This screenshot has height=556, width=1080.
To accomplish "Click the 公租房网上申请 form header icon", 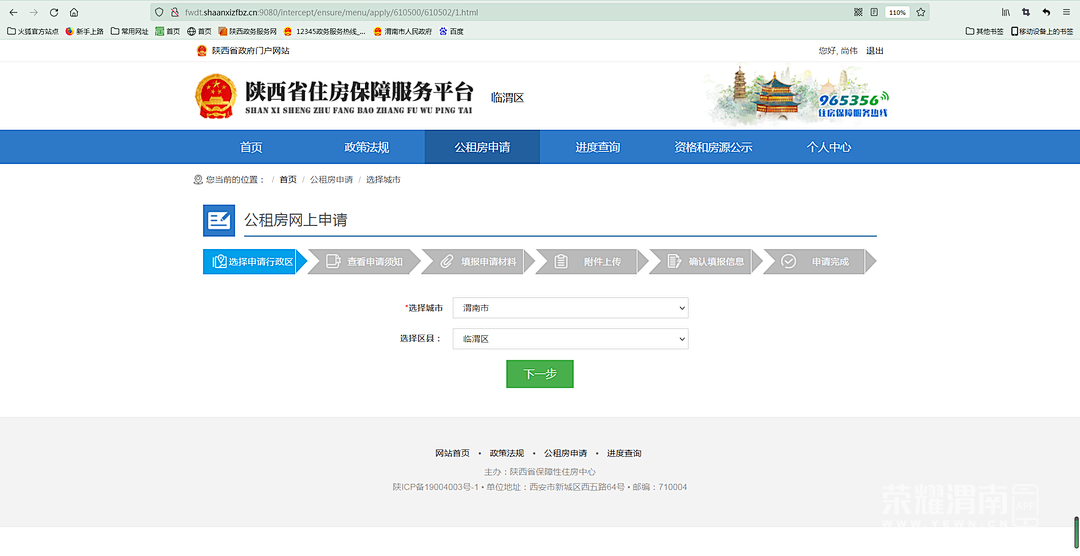I will tap(219, 220).
